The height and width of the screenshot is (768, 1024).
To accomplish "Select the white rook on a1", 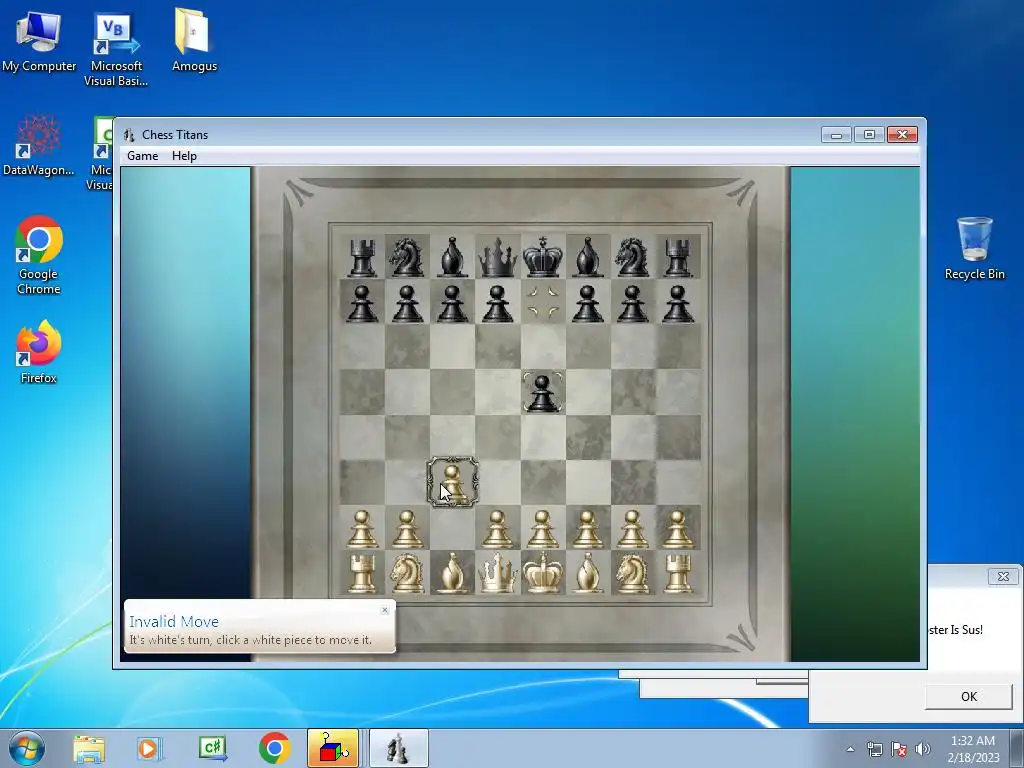I will (362, 573).
